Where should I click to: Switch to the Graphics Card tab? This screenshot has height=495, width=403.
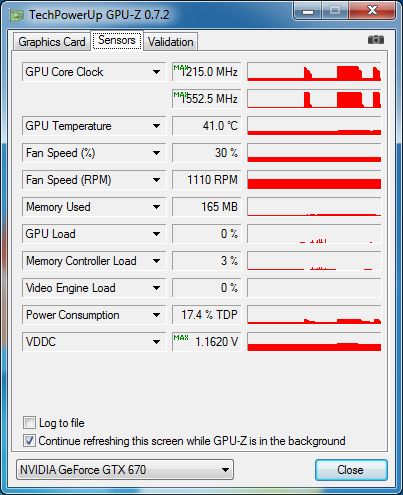52,42
